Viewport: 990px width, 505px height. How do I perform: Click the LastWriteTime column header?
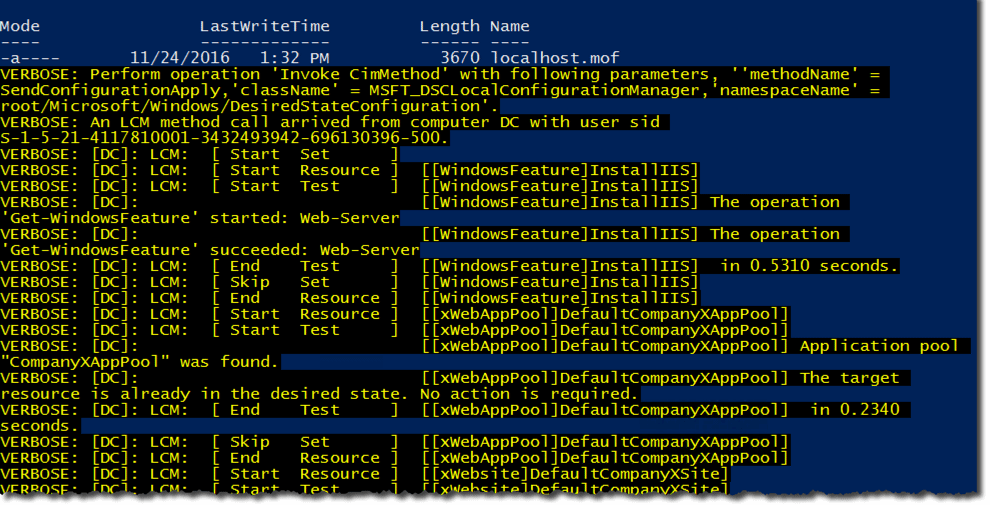[x=264, y=26]
